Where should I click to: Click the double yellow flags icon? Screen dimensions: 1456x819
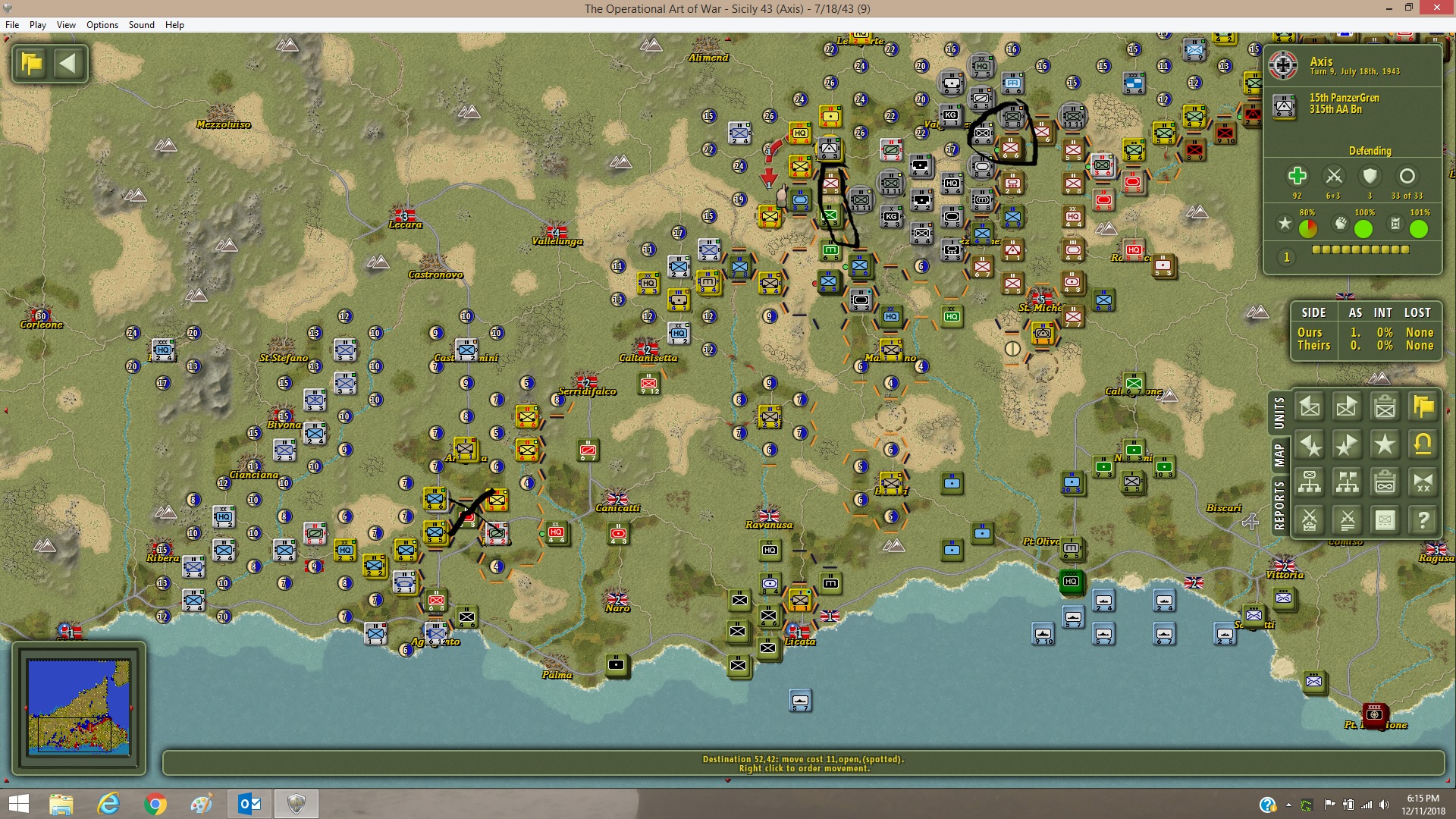tap(1423, 407)
